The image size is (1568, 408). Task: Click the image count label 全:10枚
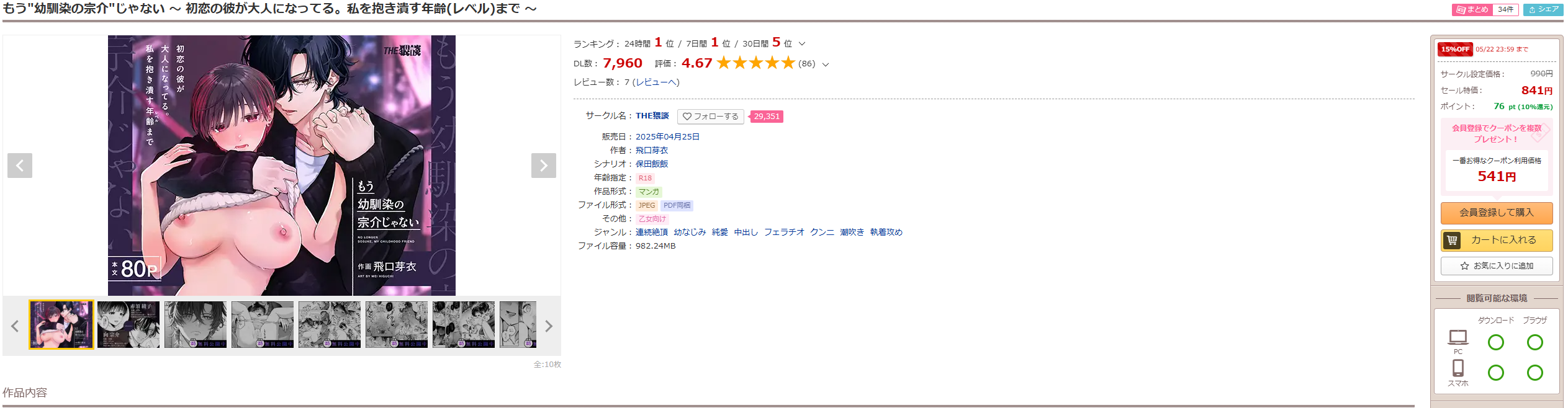pos(547,365)
